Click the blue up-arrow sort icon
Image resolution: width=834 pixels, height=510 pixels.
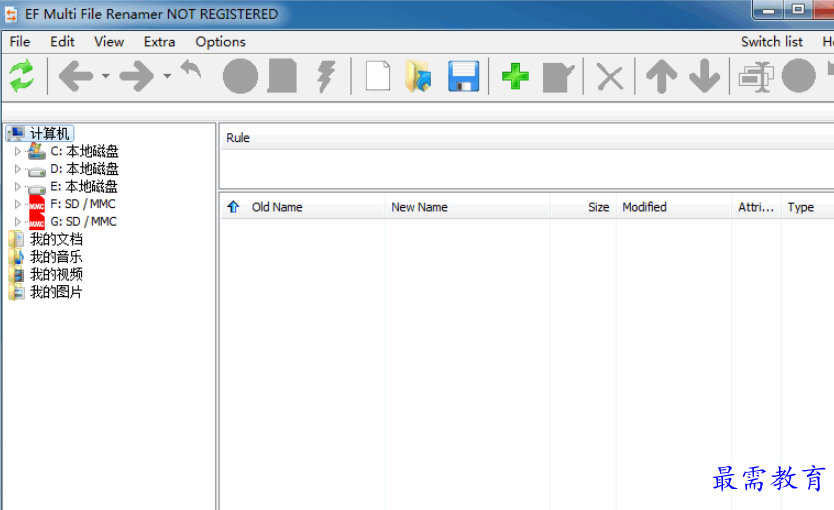tap(233, 207)
